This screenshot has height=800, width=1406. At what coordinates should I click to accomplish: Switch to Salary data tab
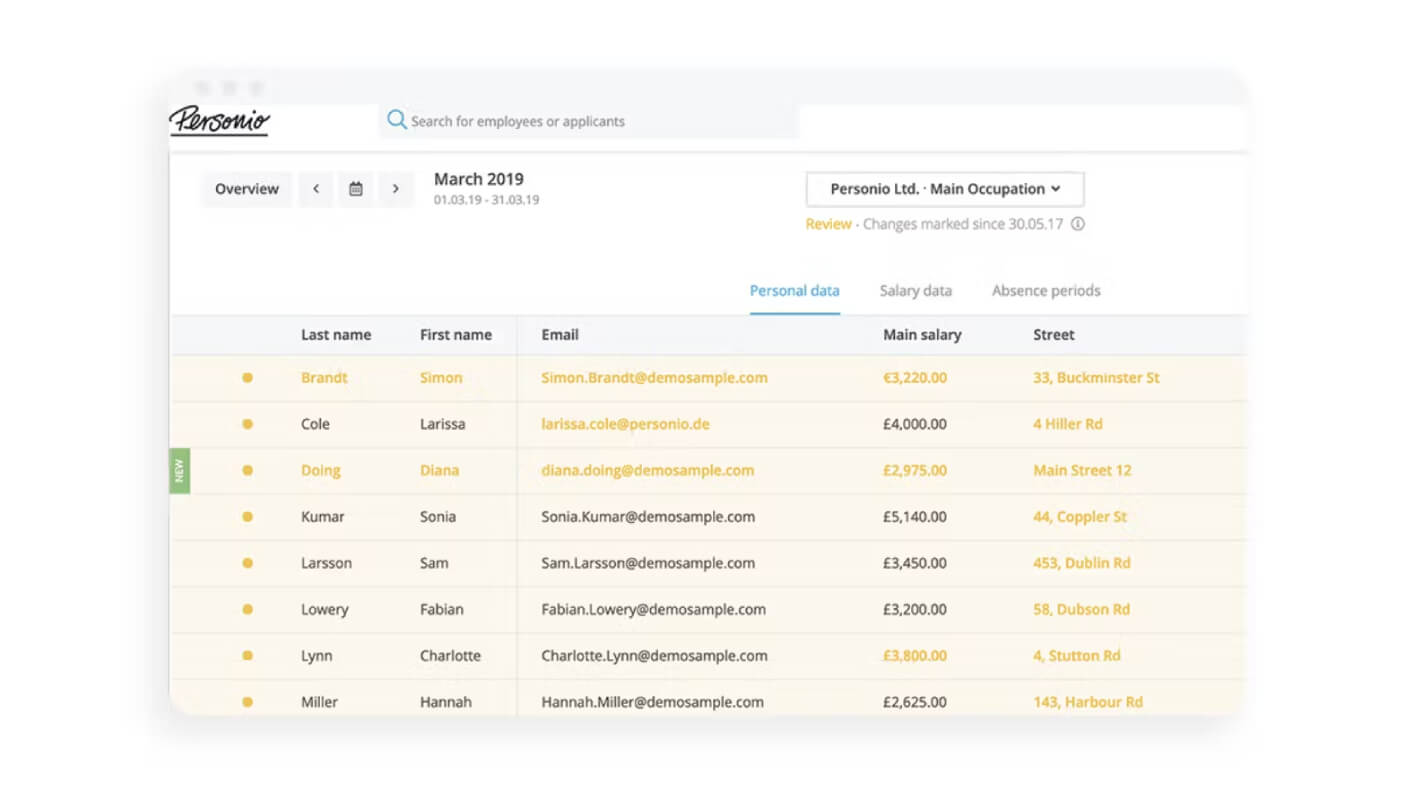pyautogui.click(x=916, y=291)
